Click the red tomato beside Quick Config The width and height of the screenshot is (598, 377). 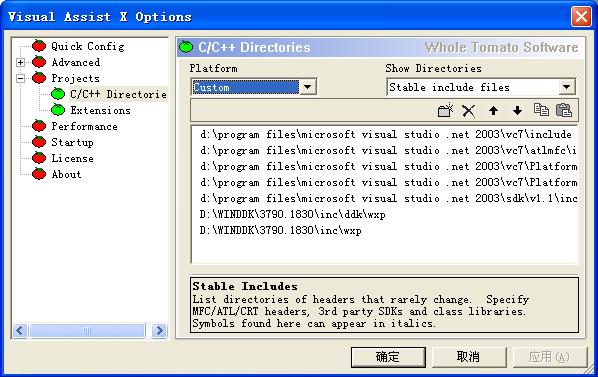pyautogui.click(x=39, y=46)
